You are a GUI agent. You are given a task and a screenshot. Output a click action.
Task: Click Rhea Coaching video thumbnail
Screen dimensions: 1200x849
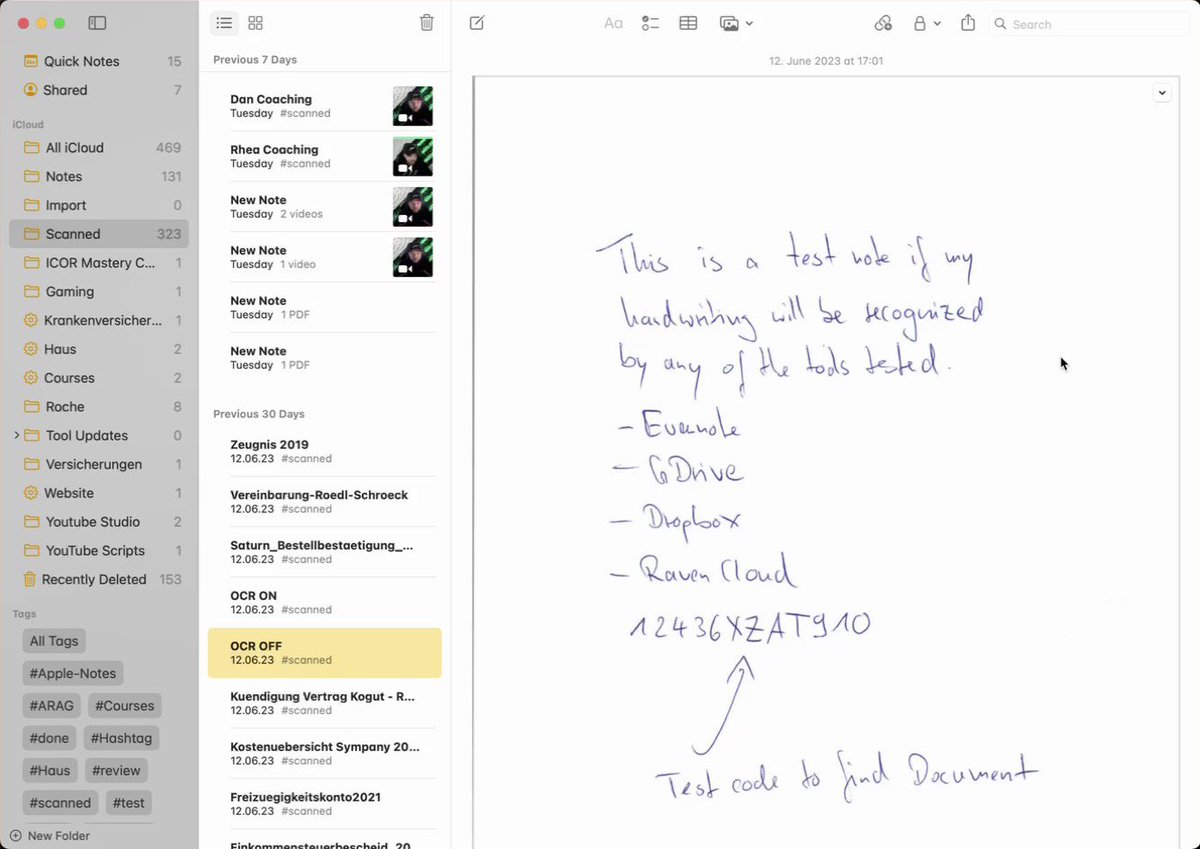413,156
